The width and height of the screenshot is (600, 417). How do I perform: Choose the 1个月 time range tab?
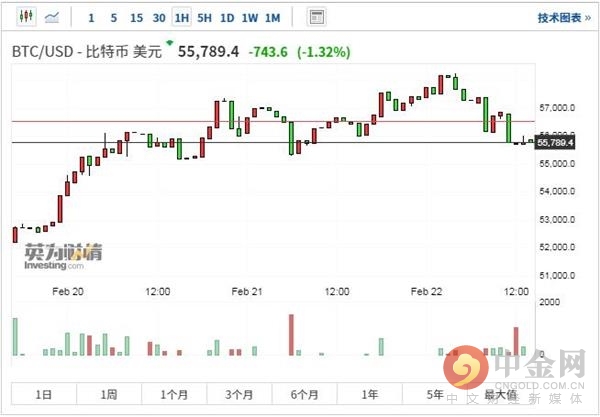[174, 394]
